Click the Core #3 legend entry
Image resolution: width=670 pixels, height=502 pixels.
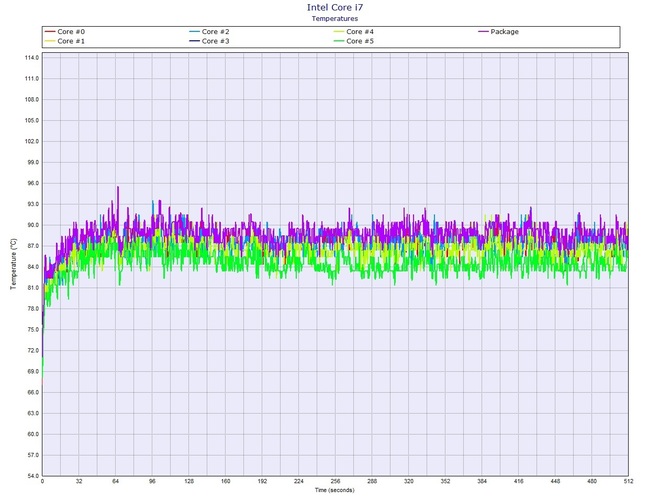tap(209, 41)
